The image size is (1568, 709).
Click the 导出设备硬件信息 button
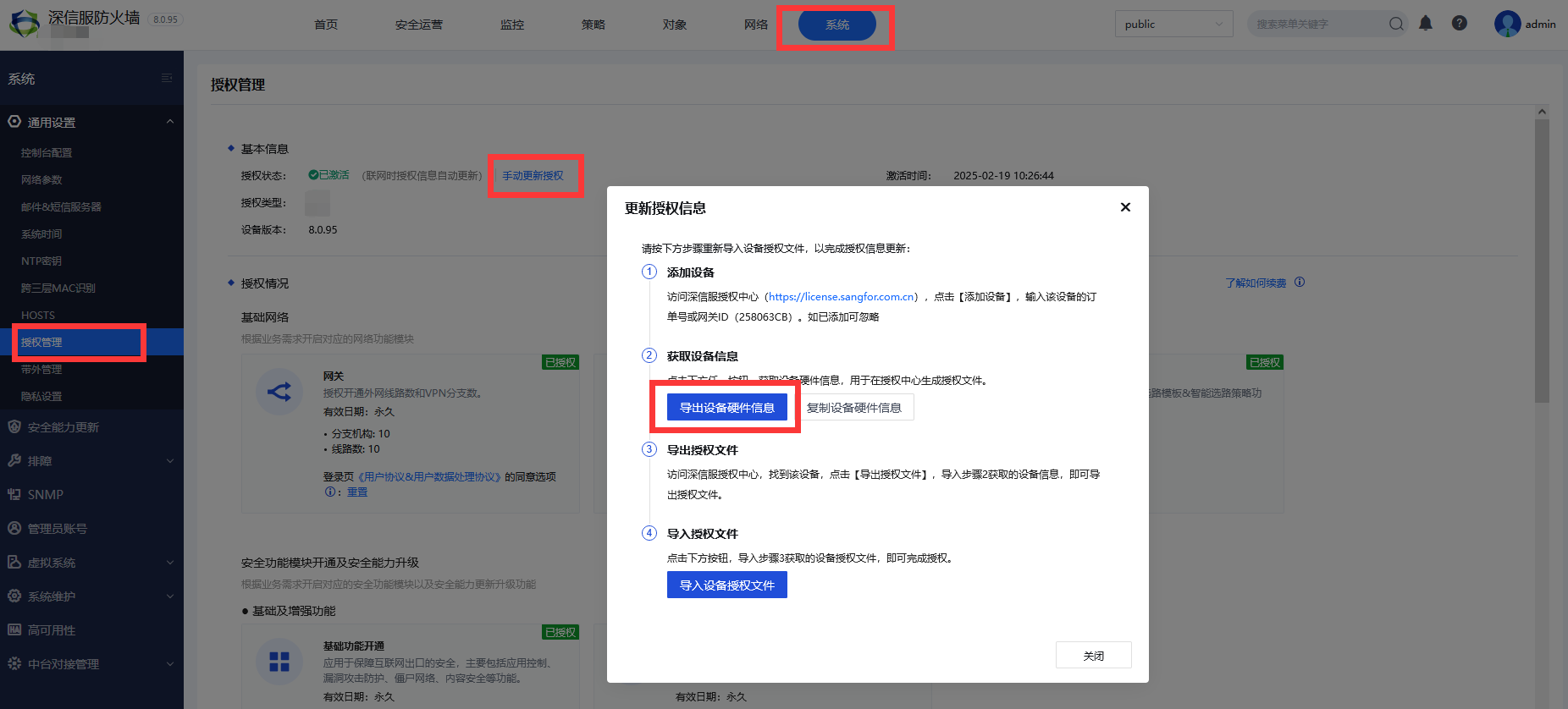click(726, 408)
